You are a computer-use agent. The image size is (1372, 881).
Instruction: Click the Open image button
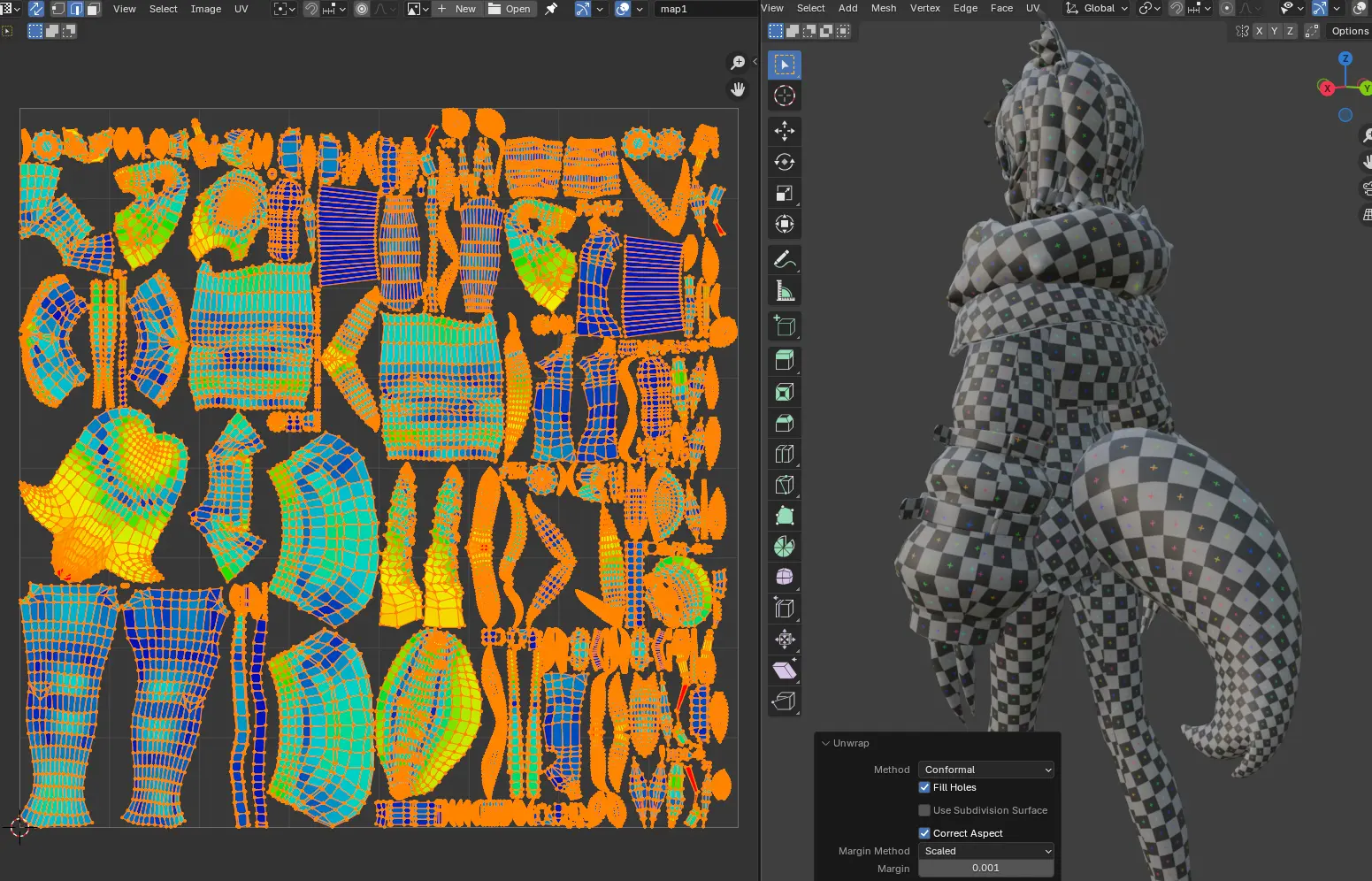[x=510, y=9]
